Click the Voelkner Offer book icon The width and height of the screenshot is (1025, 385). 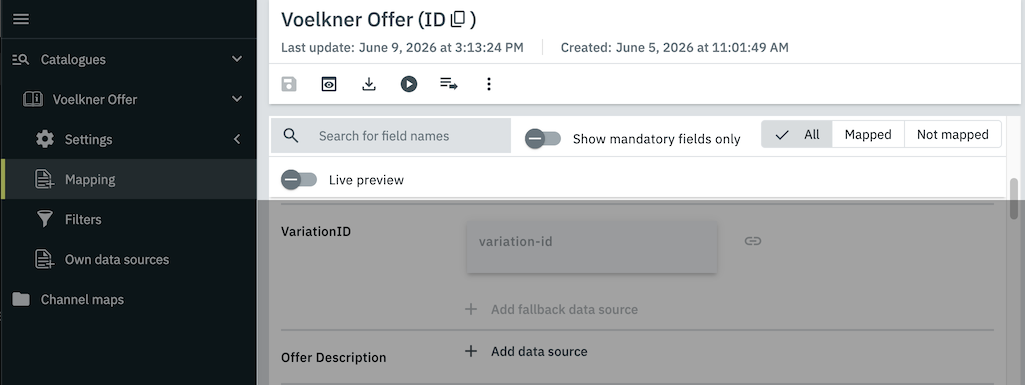coord(33,99)
